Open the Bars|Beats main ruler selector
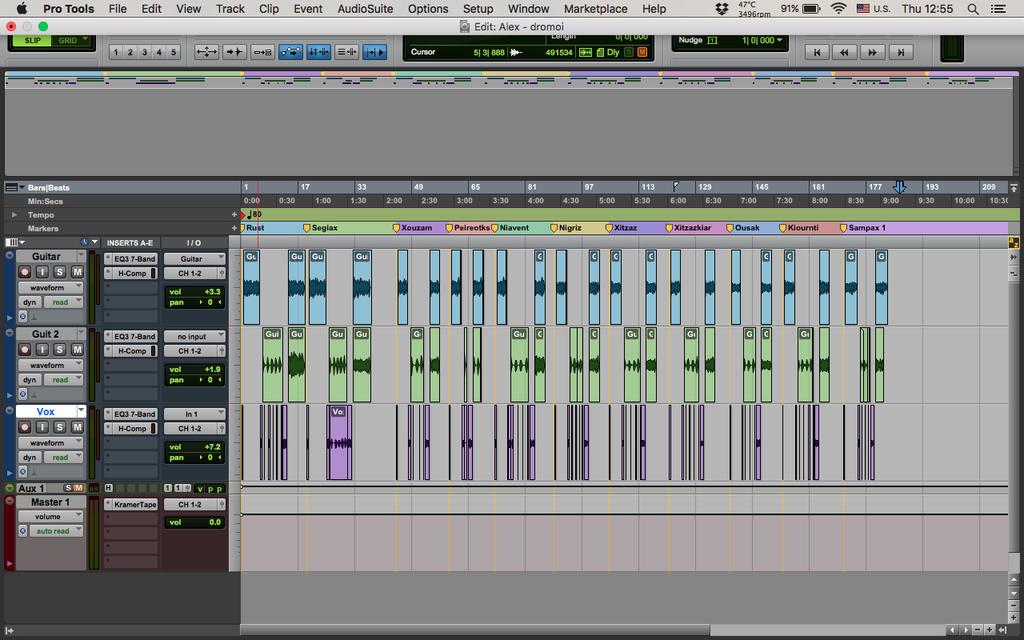 (14, 187)
